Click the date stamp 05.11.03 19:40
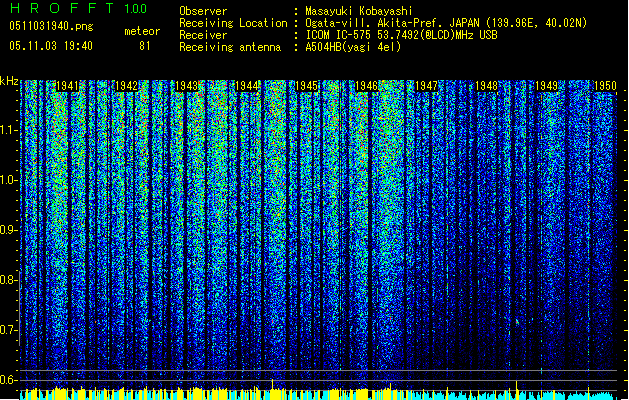This screenshot has width=629, height=400. click(51, 46)
